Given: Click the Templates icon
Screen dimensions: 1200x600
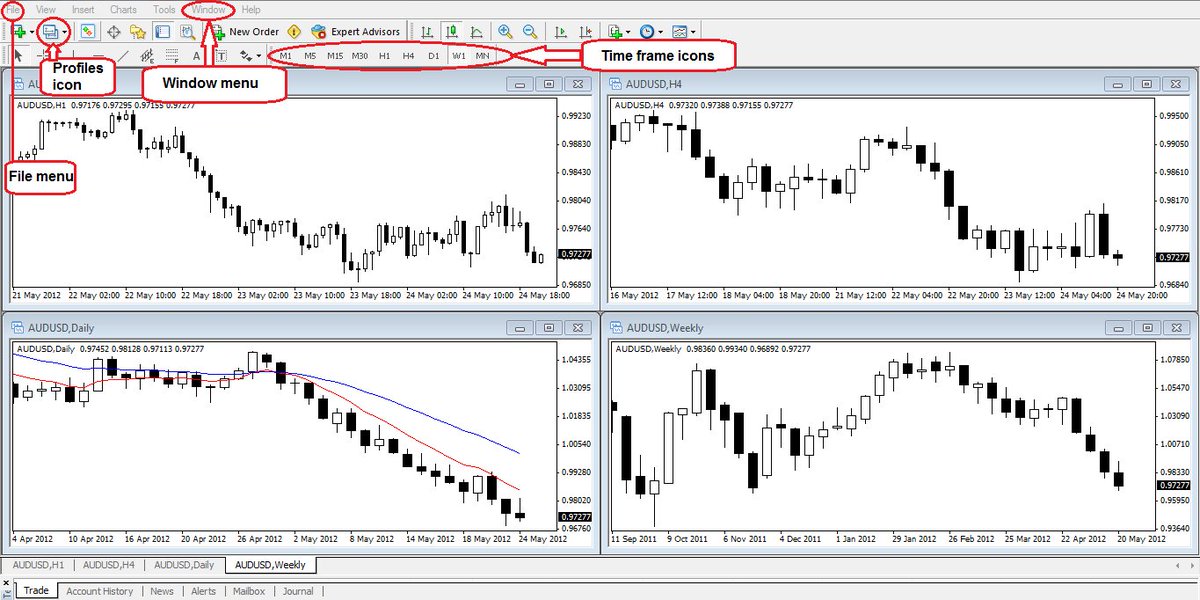Looking at the screenshot, I should [x=680, y=32].
